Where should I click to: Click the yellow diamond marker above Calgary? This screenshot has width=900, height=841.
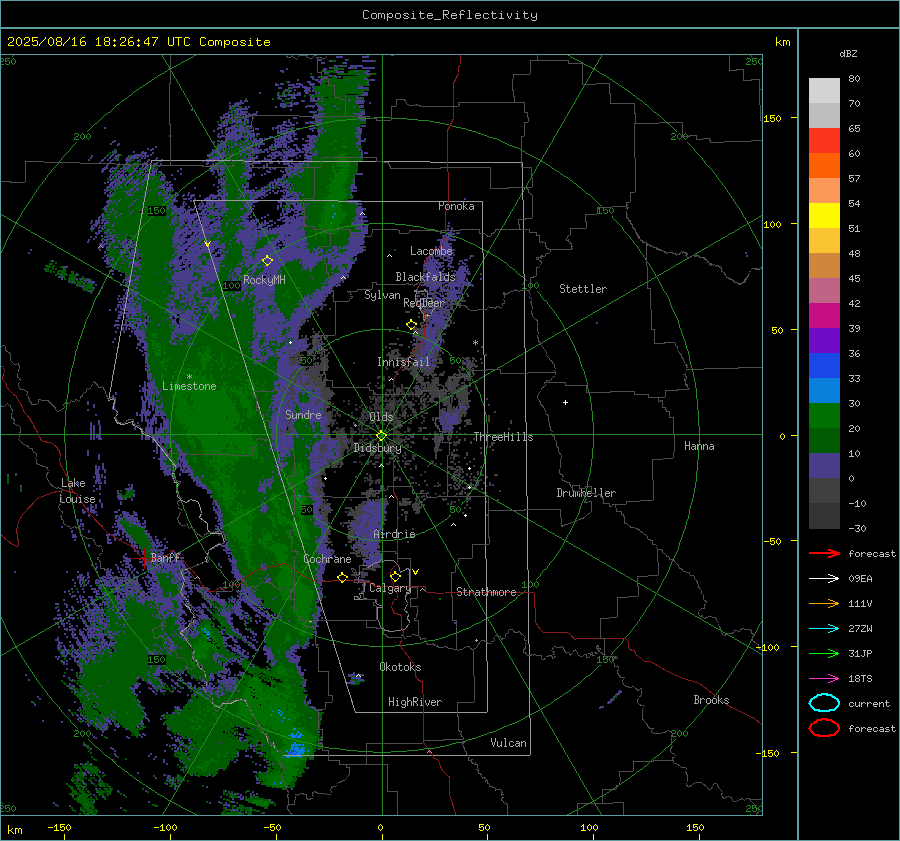coord(395,576)
